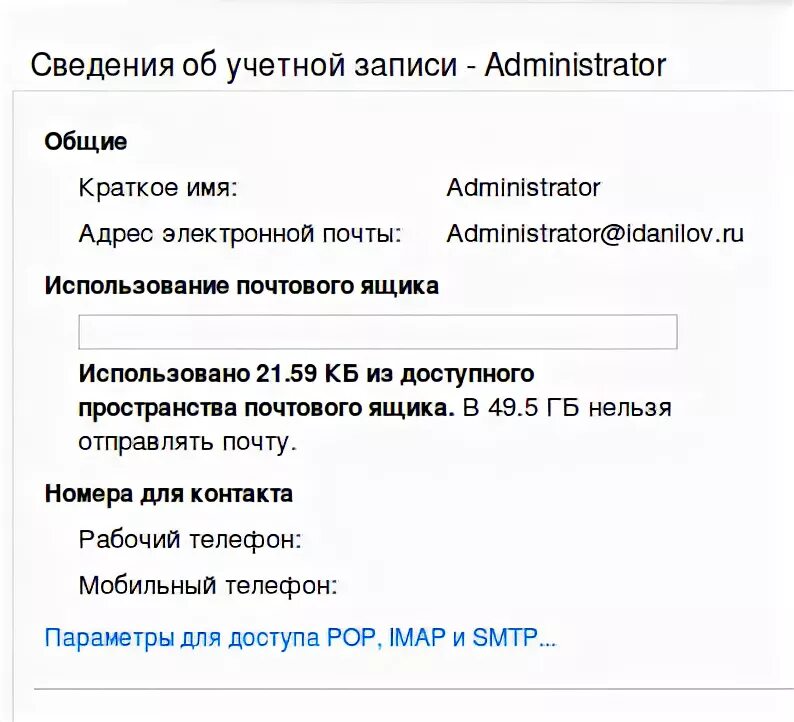Click the word Administrator in the page title
The height and width of the screenshot is (722, 794).
point(575,65)
